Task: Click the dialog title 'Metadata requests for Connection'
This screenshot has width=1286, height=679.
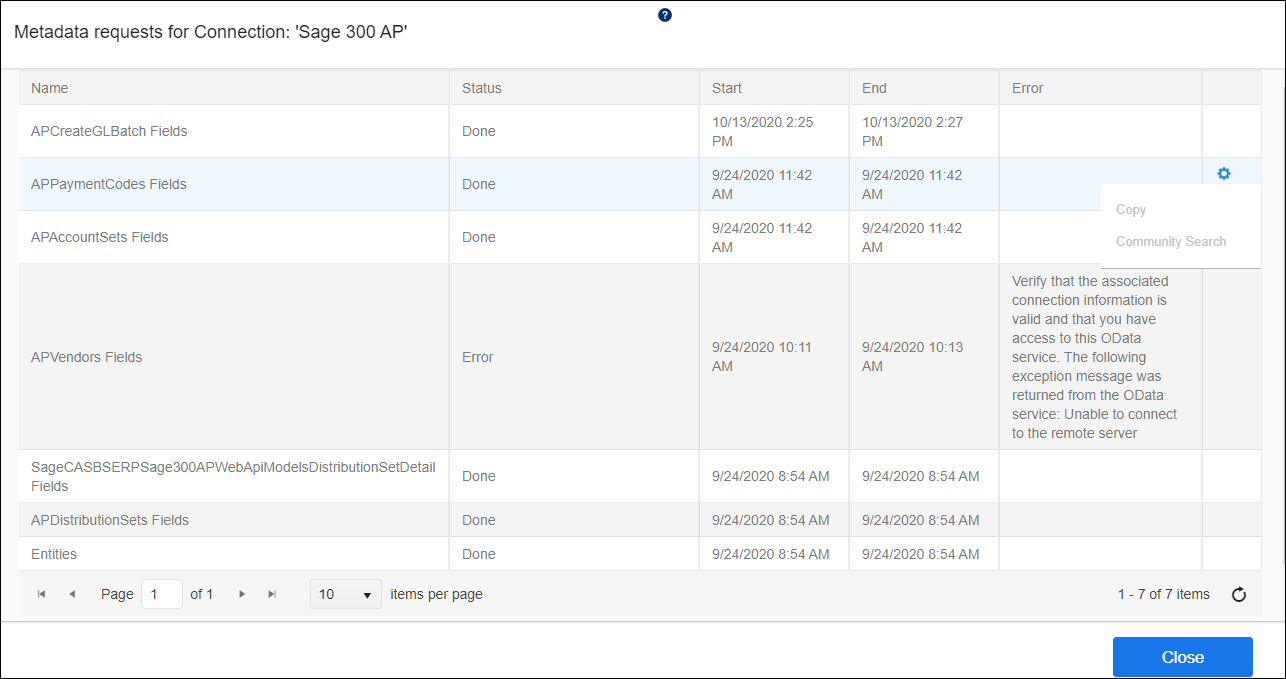Action: point(211,33)
